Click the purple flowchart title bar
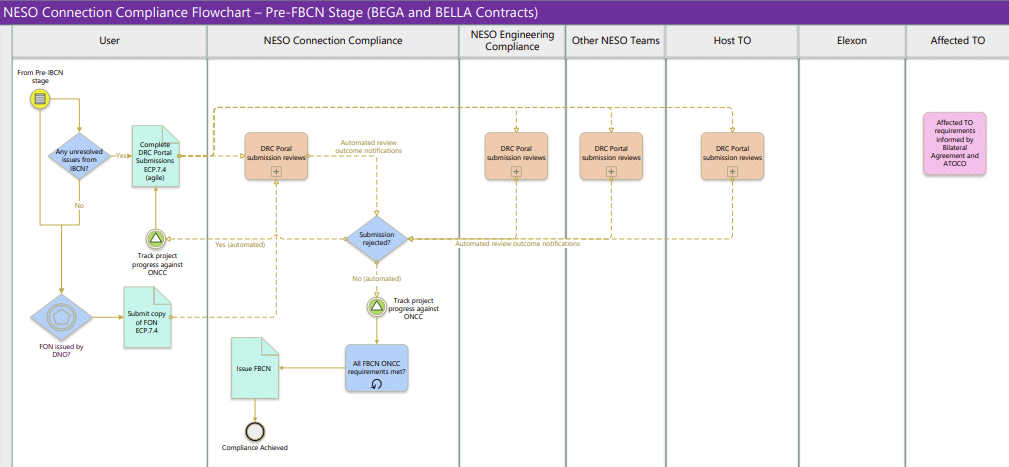The image size is (1009, 467). 504,12
